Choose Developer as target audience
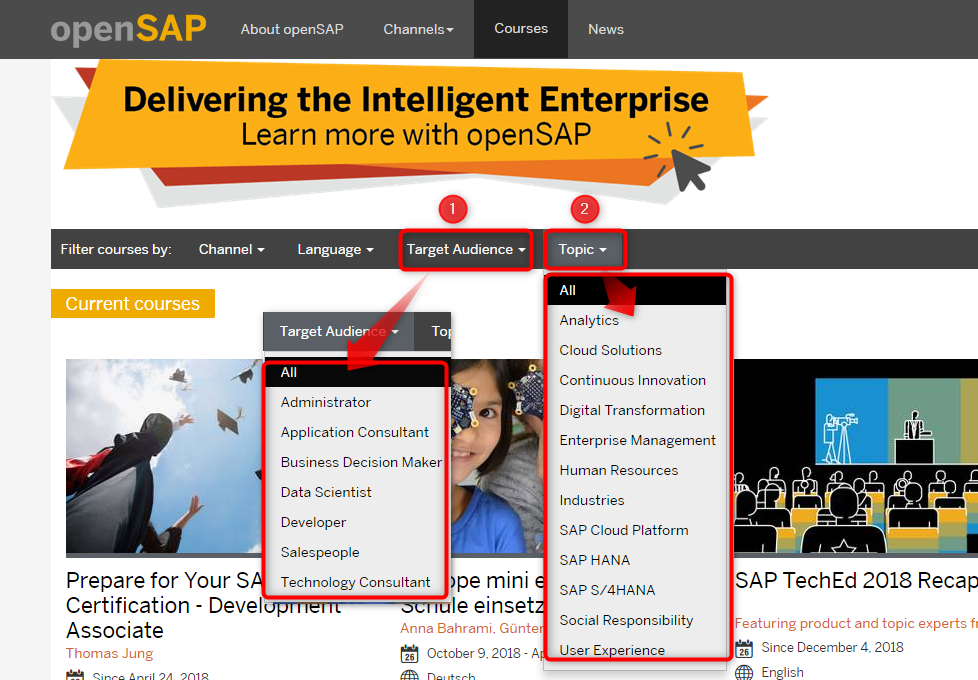 pos(356,522)
